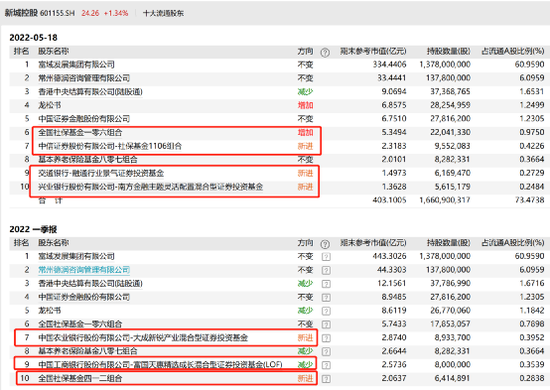
Task: Click share count 26,770,060 in 一季报
Action: tap(450, 310)
